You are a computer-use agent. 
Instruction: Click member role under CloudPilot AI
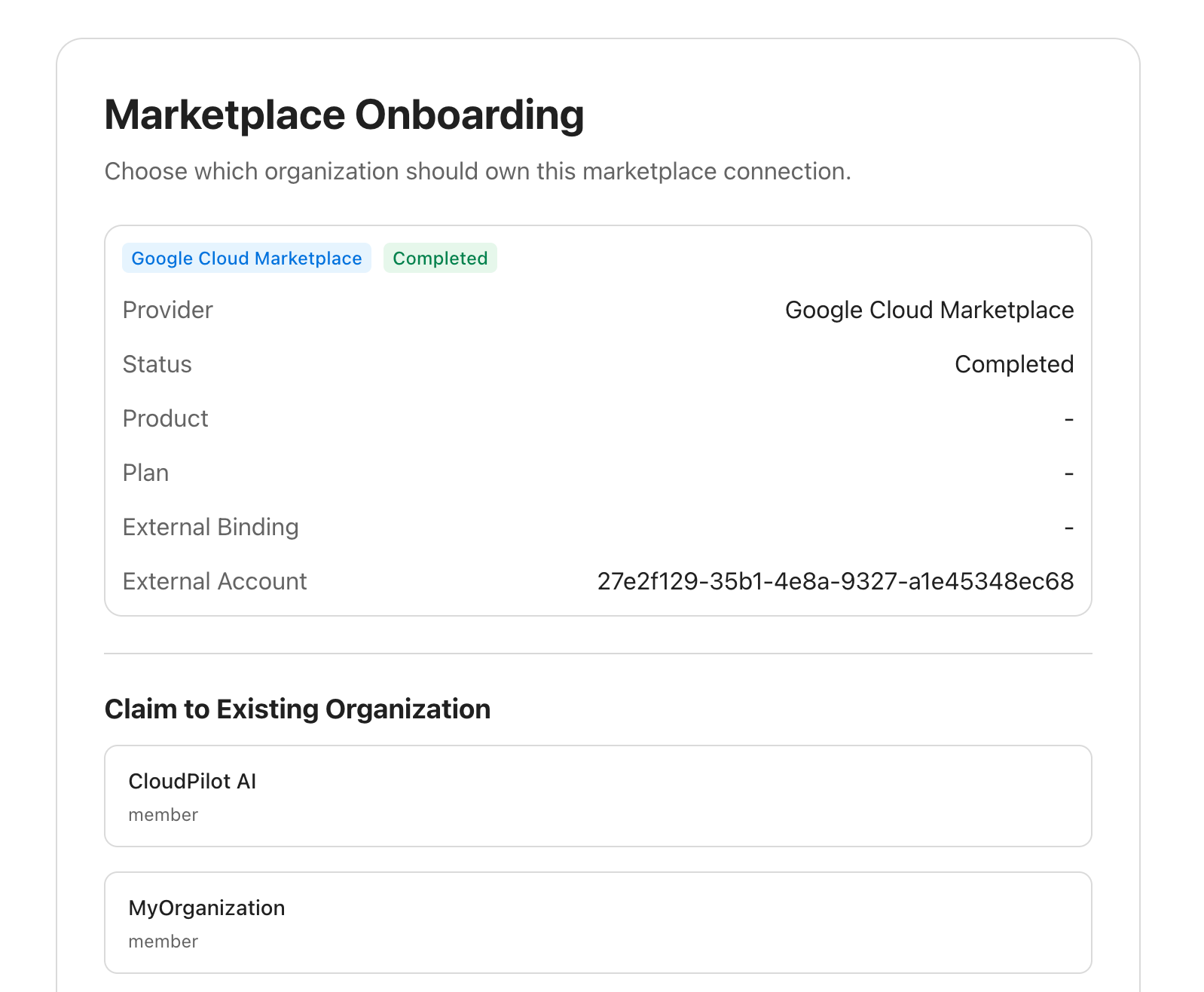tap(163, 815)
